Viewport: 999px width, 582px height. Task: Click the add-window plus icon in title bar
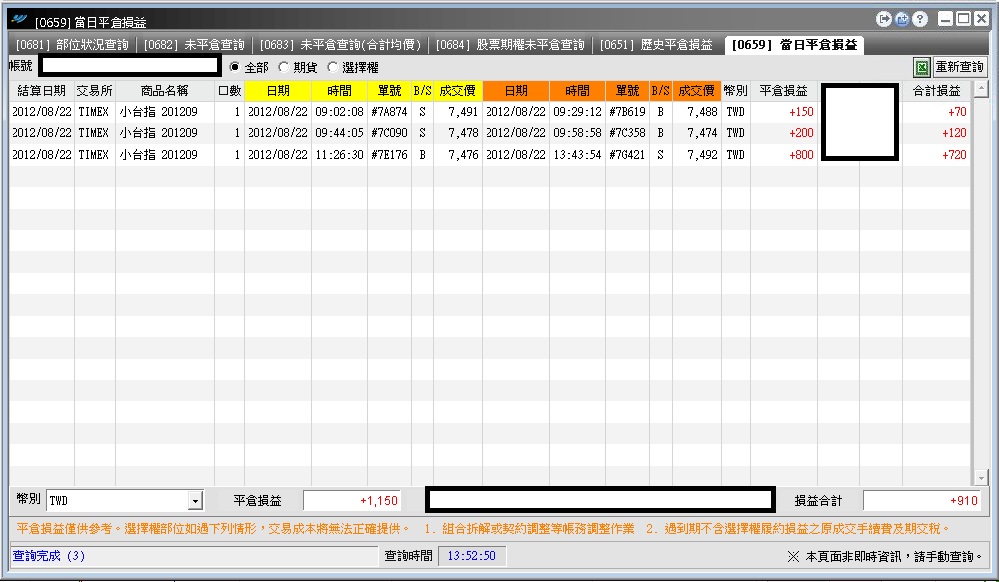(902, 19)
